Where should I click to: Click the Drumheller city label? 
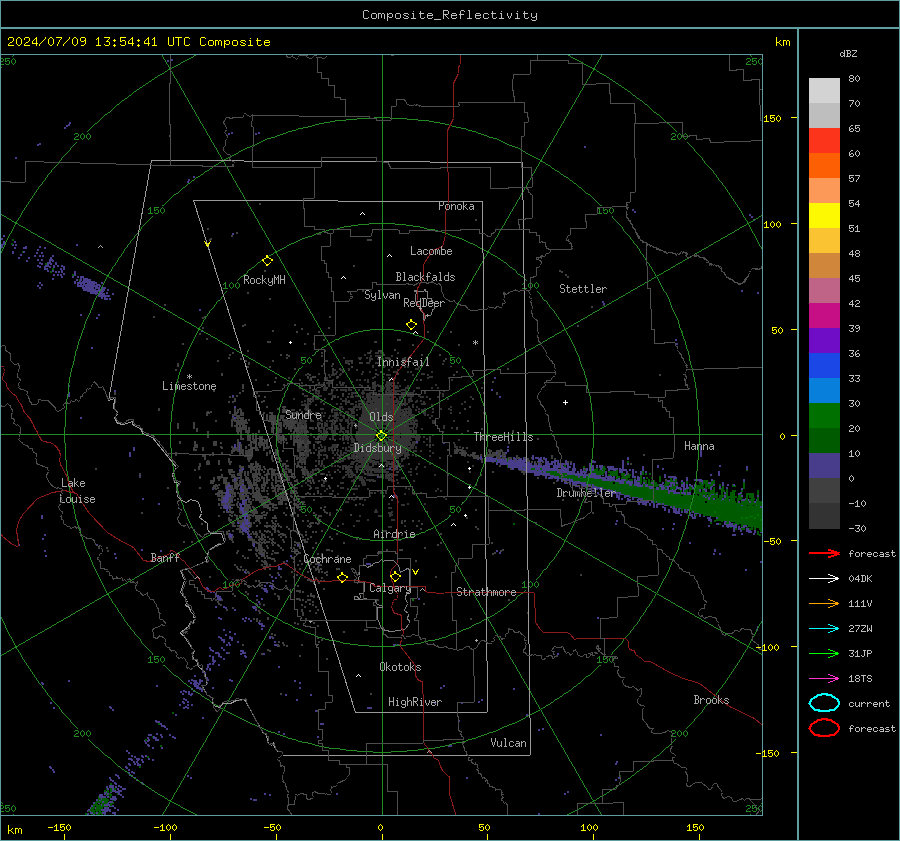coord(586,493)
